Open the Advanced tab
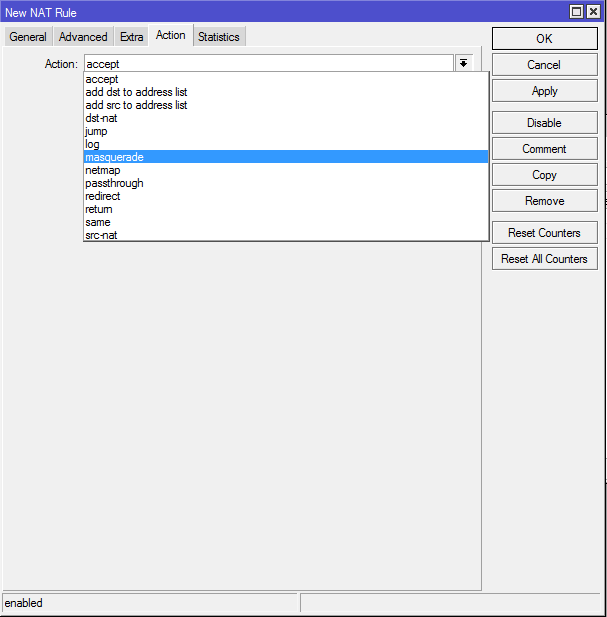The height and width of the screenshot is (617, 607). 83,37
